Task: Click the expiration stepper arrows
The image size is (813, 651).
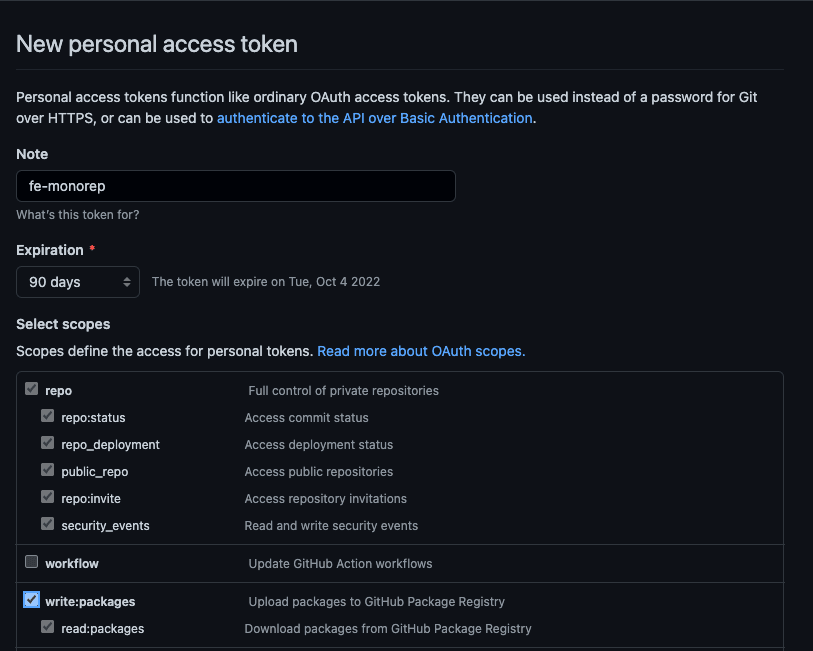Action: pos(128,282)
